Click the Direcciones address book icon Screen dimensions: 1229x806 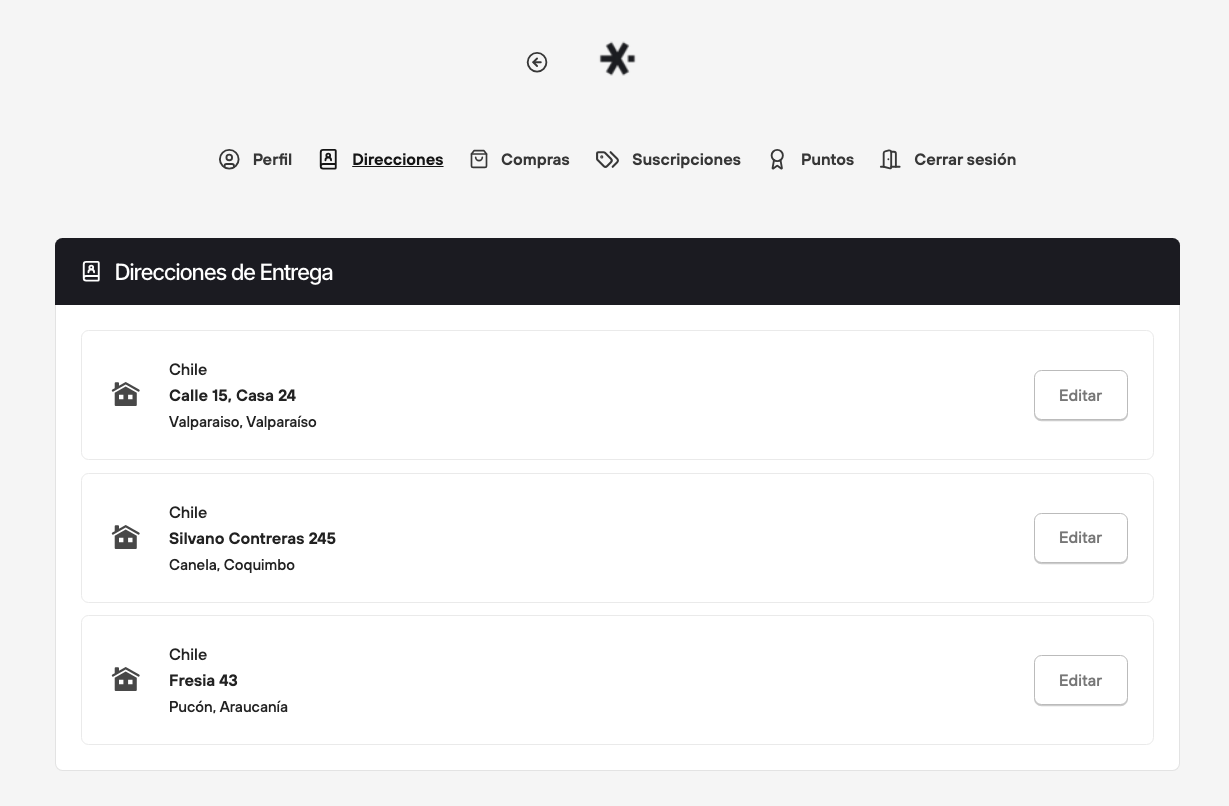click(x=328, y=159)
